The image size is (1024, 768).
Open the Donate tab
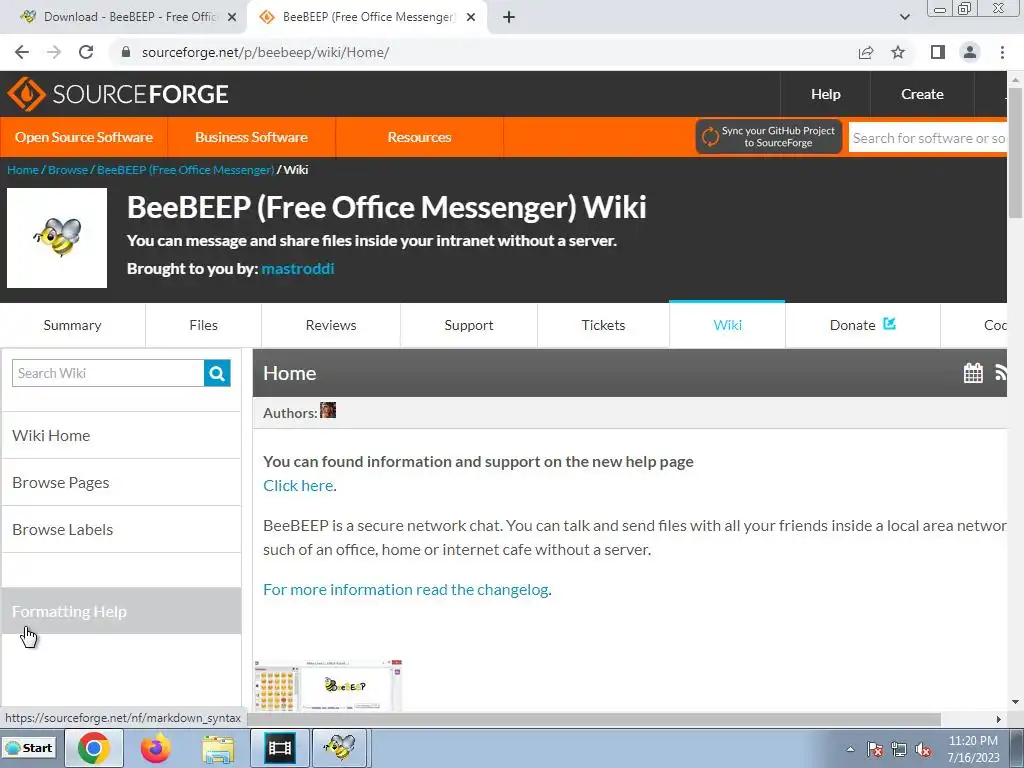pos(863,325)
